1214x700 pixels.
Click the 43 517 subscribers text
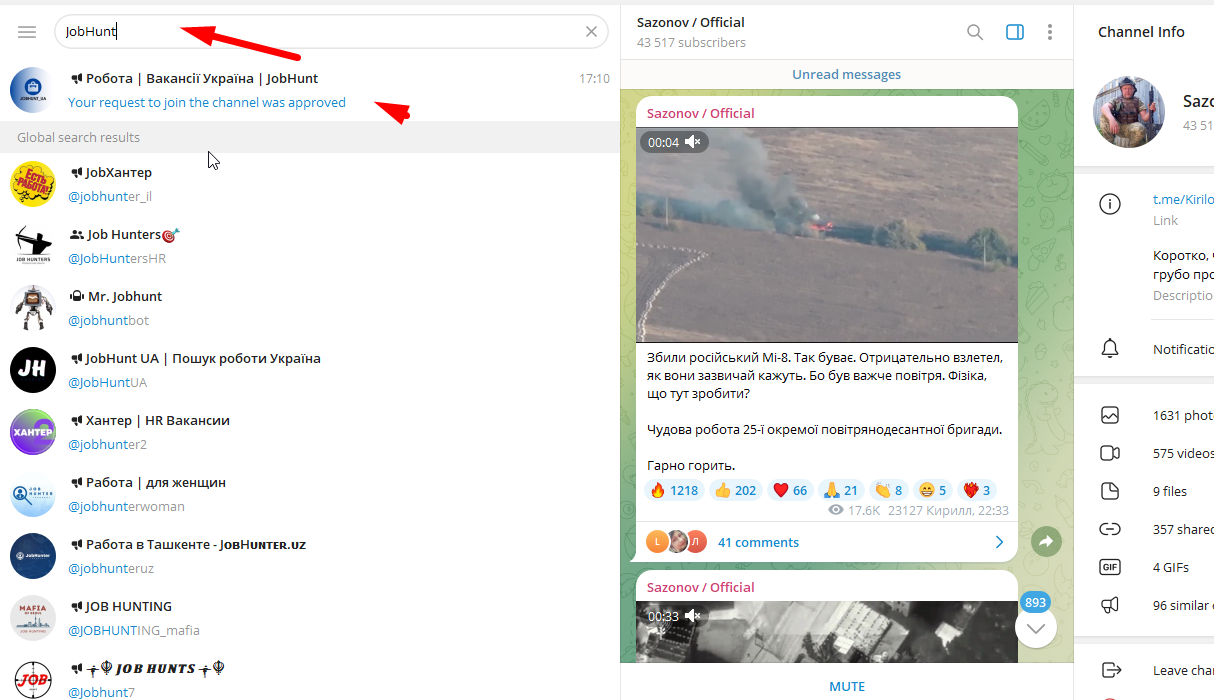click(x=691, y=42)
